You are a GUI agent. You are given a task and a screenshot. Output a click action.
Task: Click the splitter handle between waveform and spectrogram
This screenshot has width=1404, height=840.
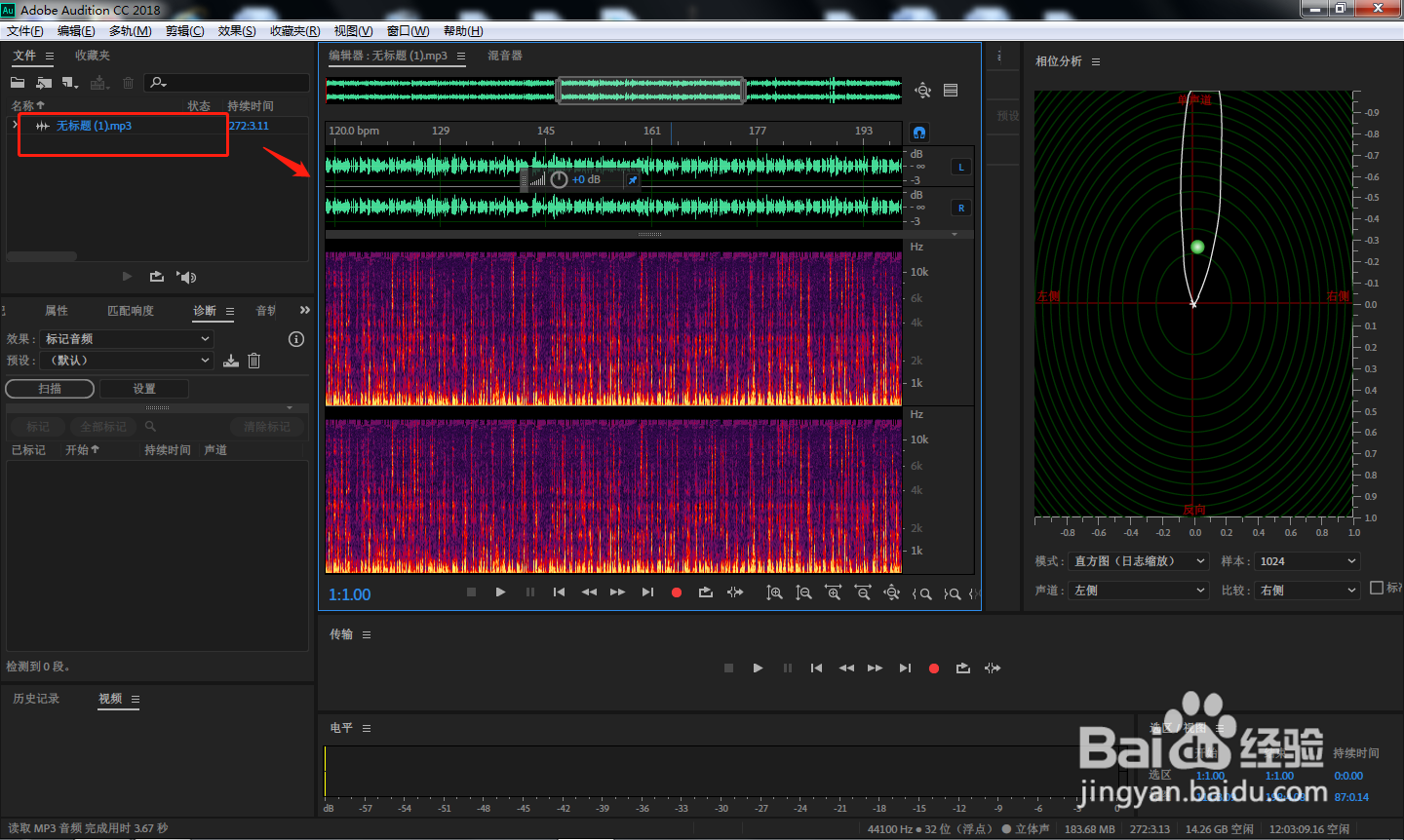[x=649, y=235]
